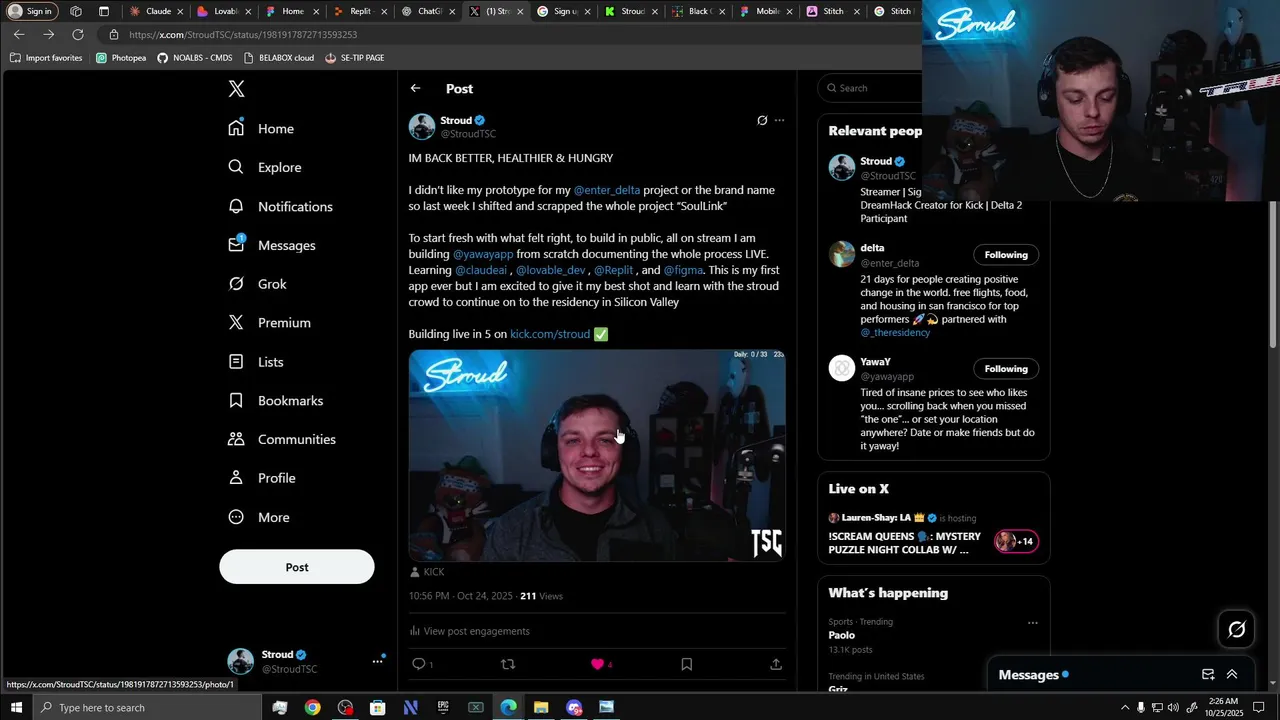Open the @figma mention link

pyautogui.click(x=683, y=270)
